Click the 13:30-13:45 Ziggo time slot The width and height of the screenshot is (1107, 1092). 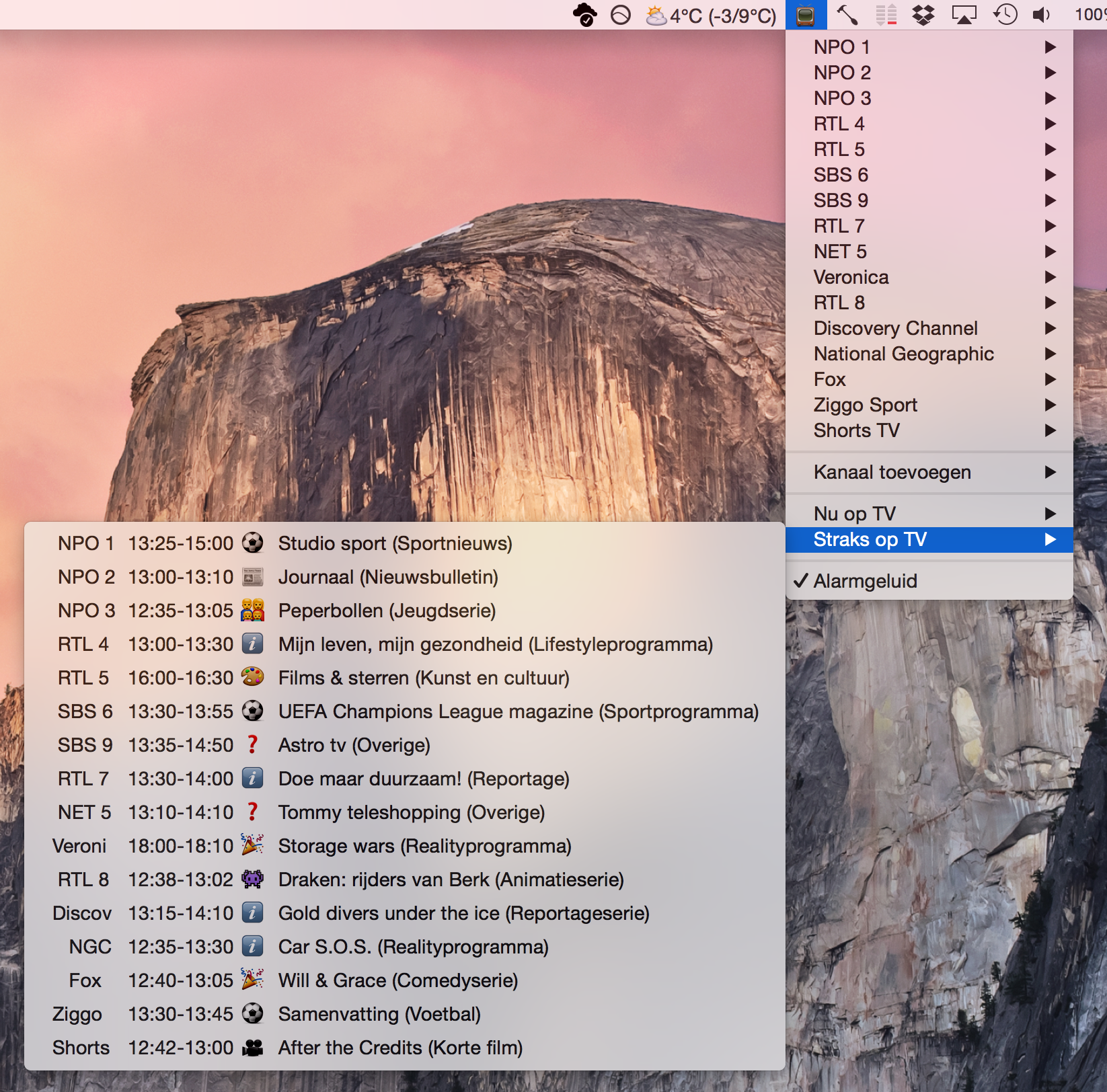tap(181, 1014)
